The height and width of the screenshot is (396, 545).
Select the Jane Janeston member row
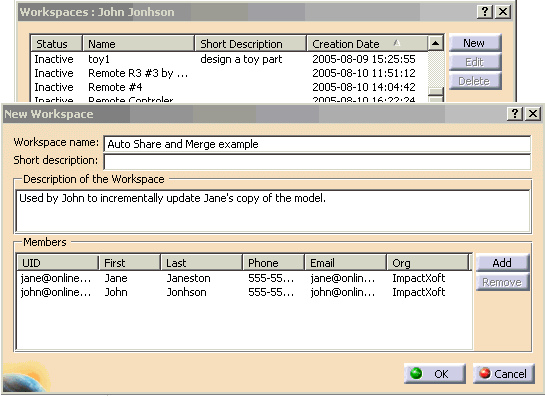click(x=244, y=278)
